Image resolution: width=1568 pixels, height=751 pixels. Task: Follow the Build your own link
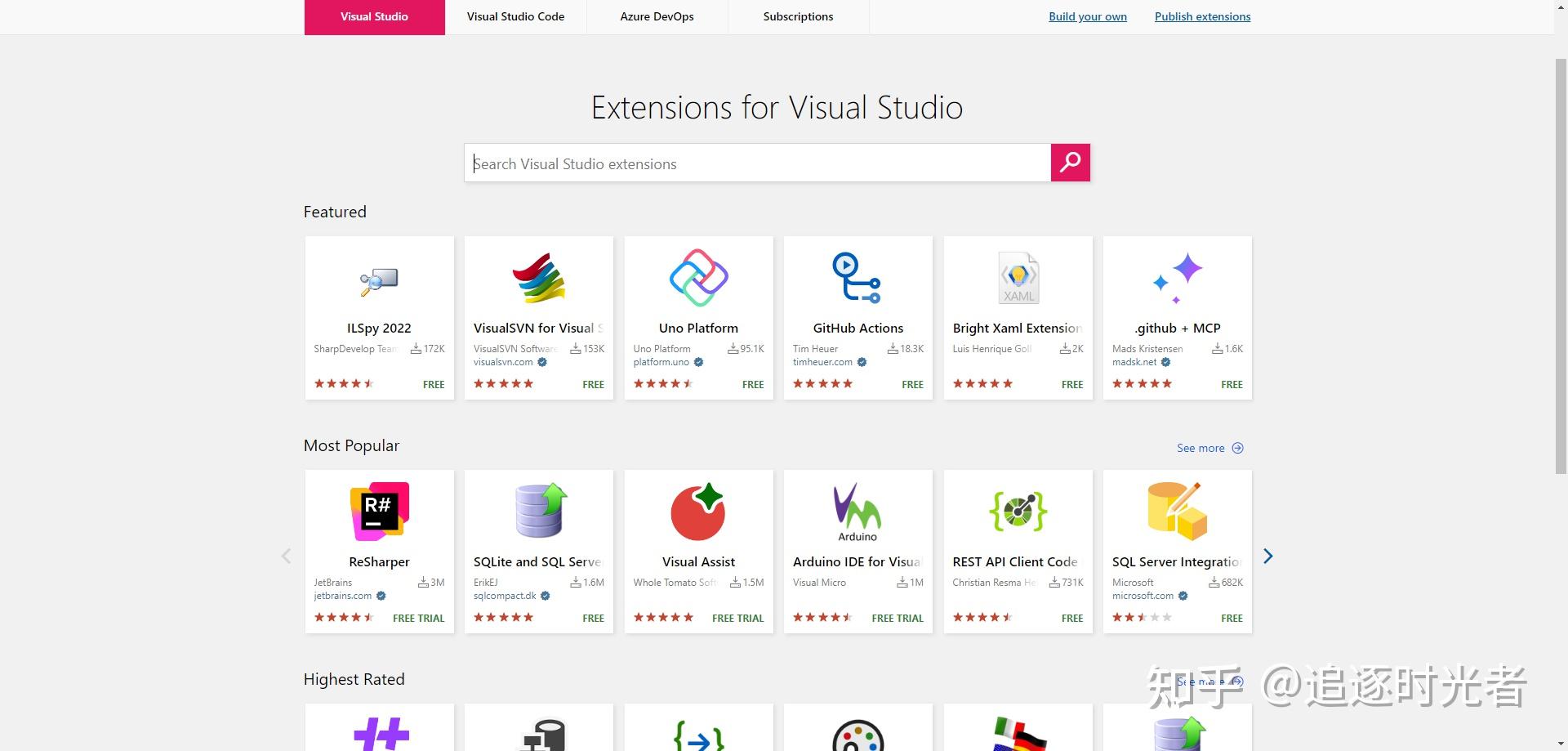(1088, 16)
